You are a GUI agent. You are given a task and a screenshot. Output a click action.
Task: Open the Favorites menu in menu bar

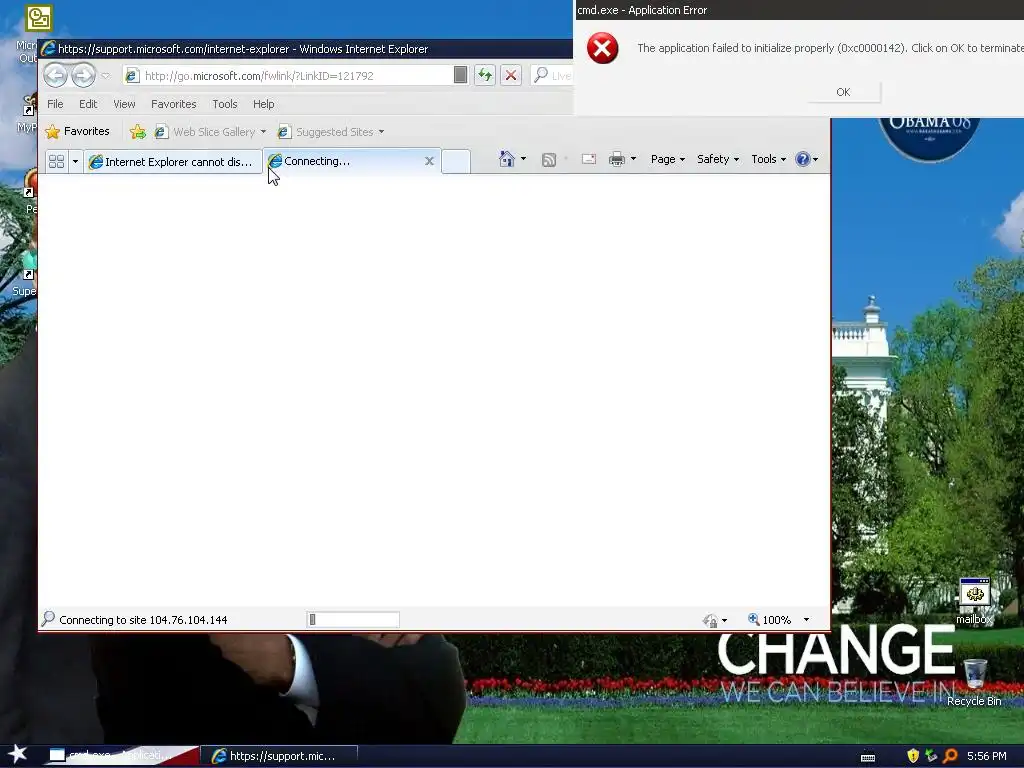(174, 104)
